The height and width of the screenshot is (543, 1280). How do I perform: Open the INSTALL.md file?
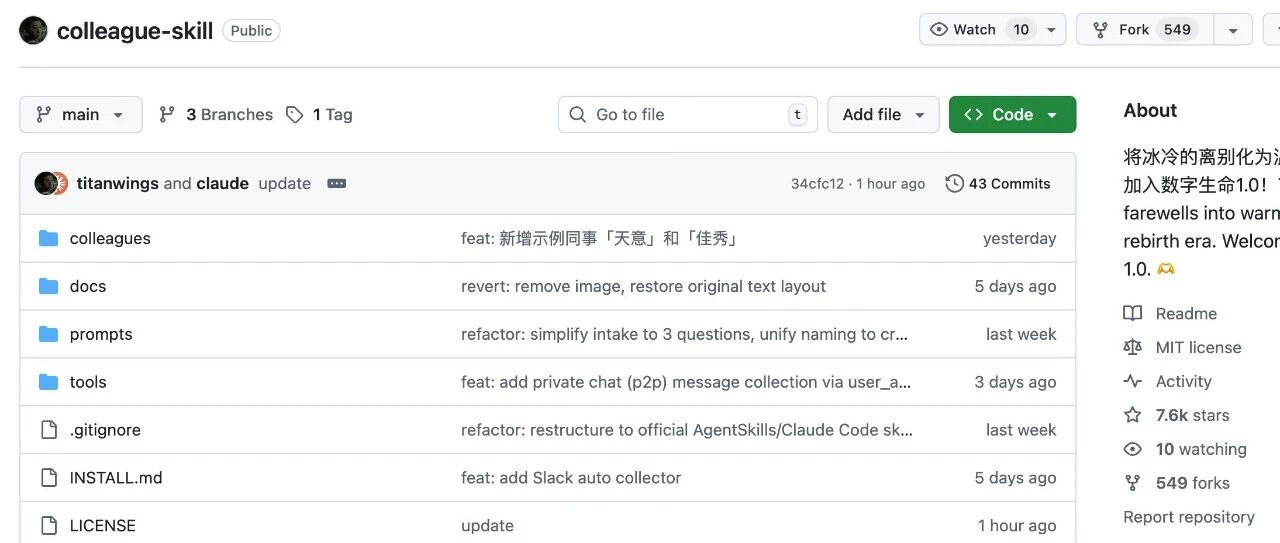[116, 478]
